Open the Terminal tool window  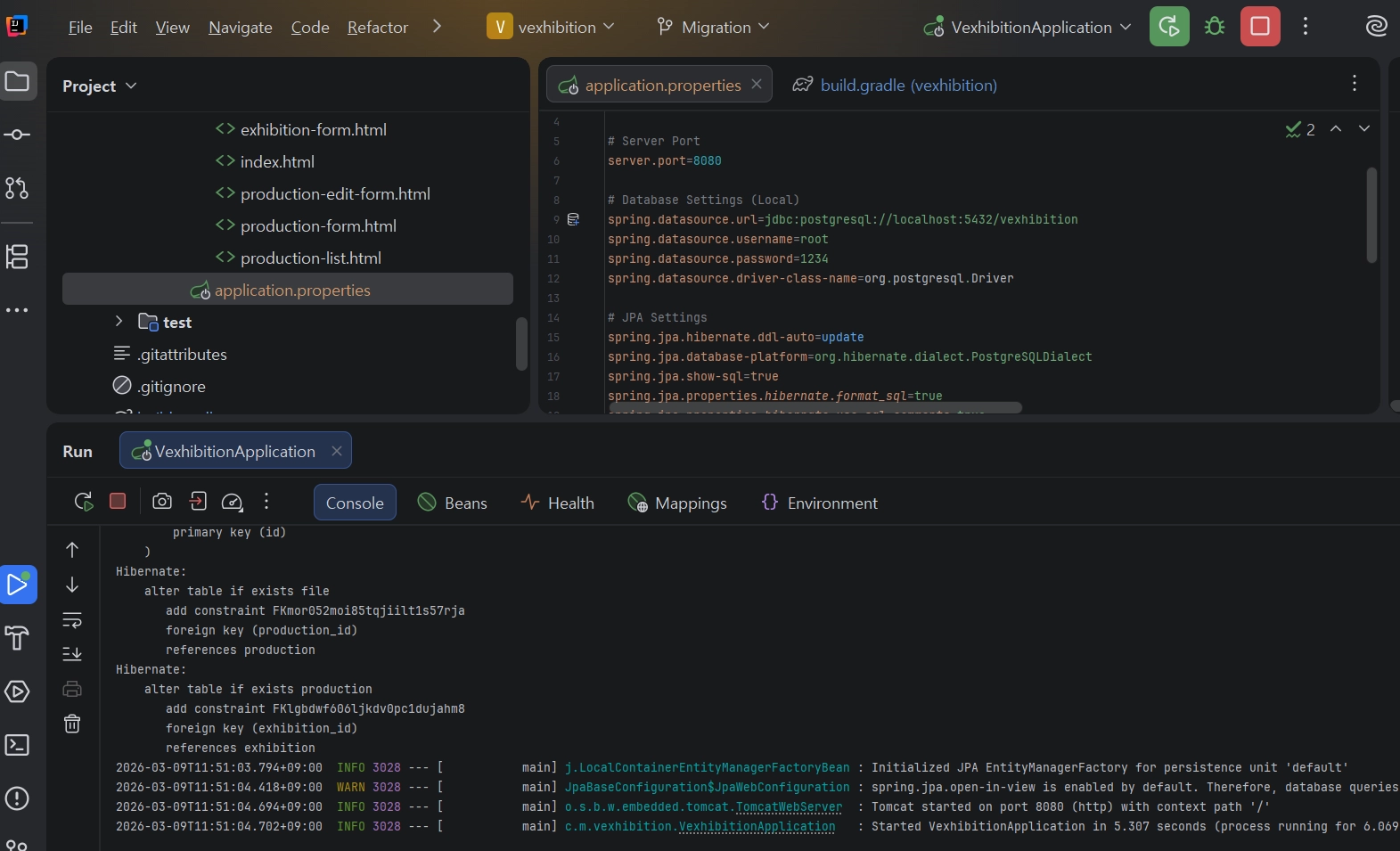(x=17, y=745)
